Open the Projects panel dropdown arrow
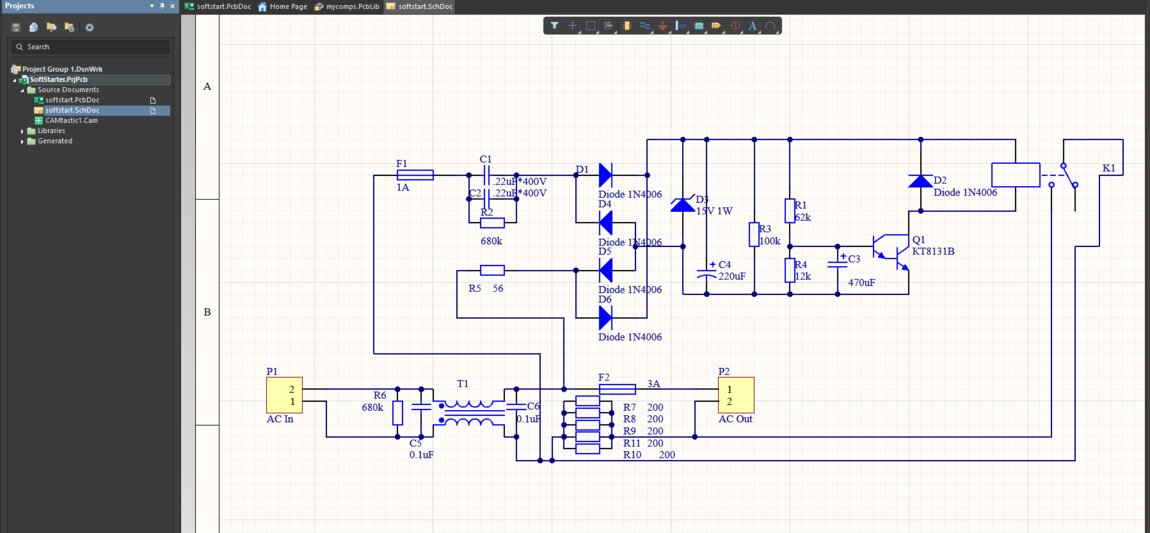Screen dimensions: 1150x533 [x=152, y=6]
